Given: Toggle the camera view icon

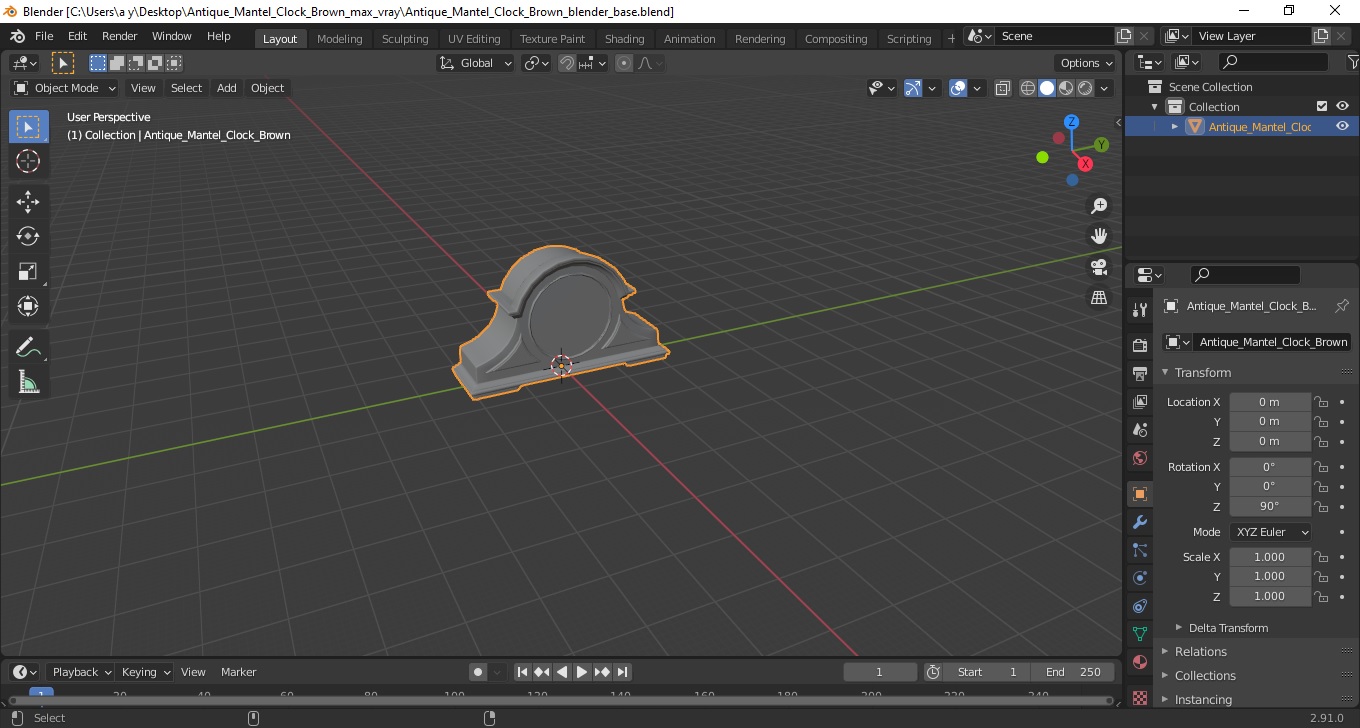Looking at the screenshot, I should pyautogui.click(x=1099, y=267).
